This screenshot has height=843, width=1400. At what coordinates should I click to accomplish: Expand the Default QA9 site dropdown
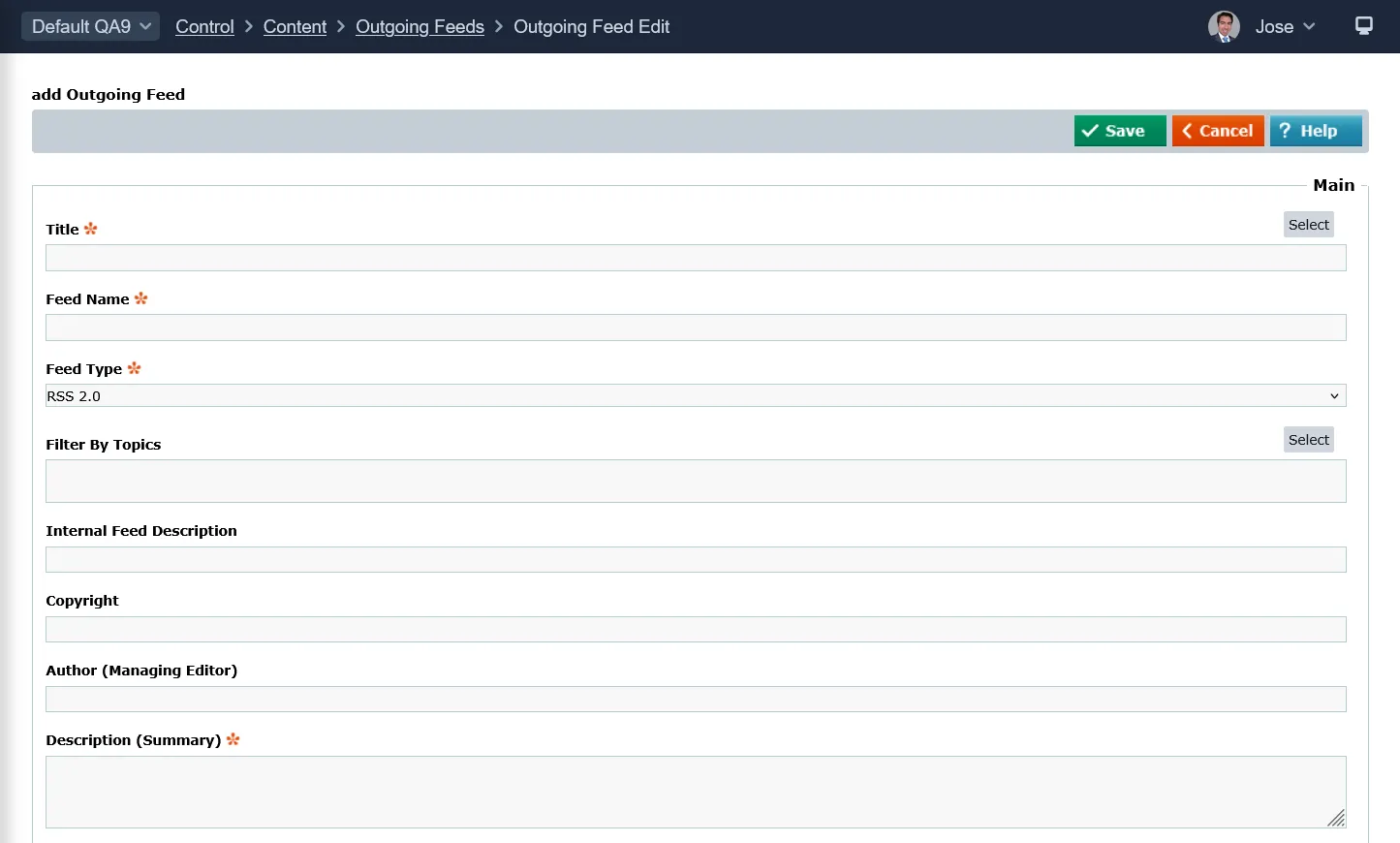[x=91, y=27]
